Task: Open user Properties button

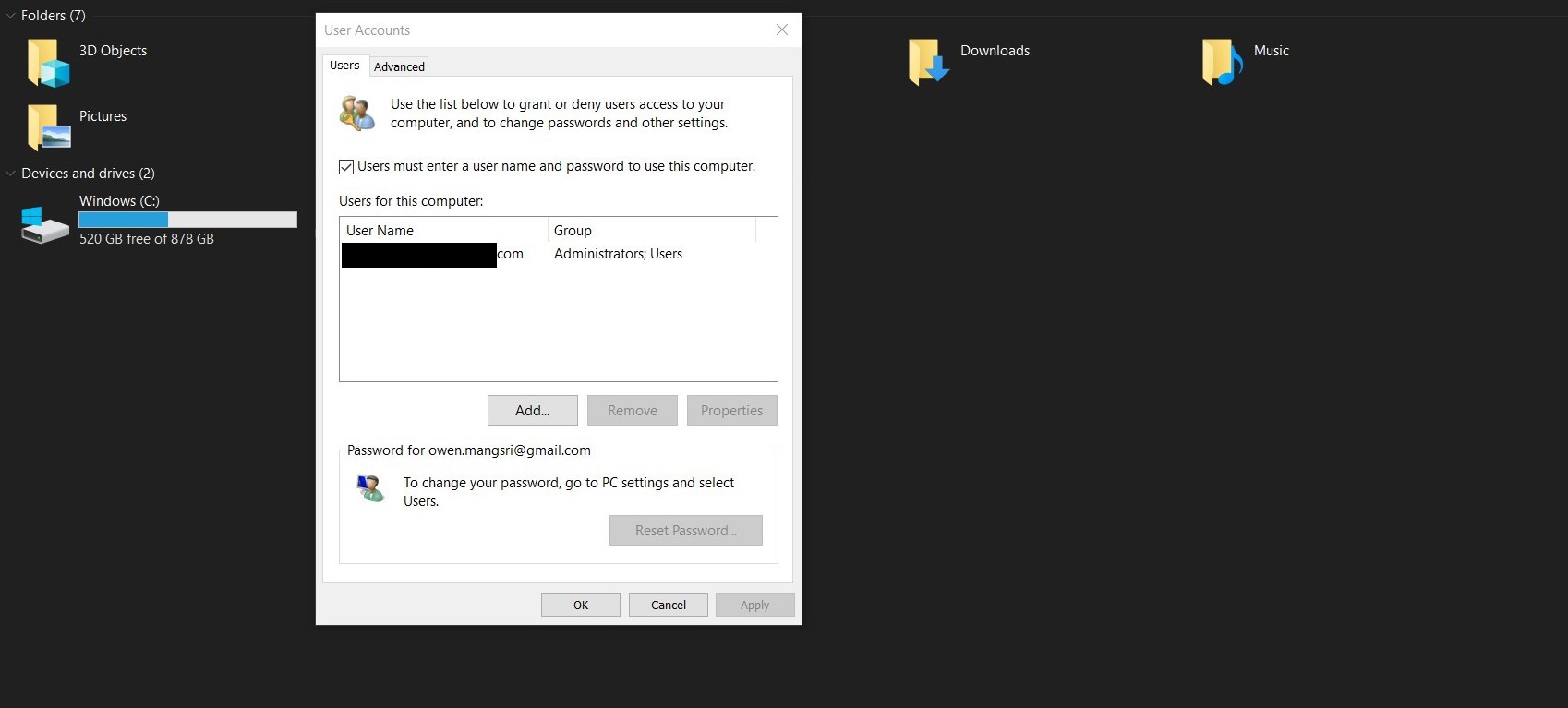Action: (x=732, y=411)
